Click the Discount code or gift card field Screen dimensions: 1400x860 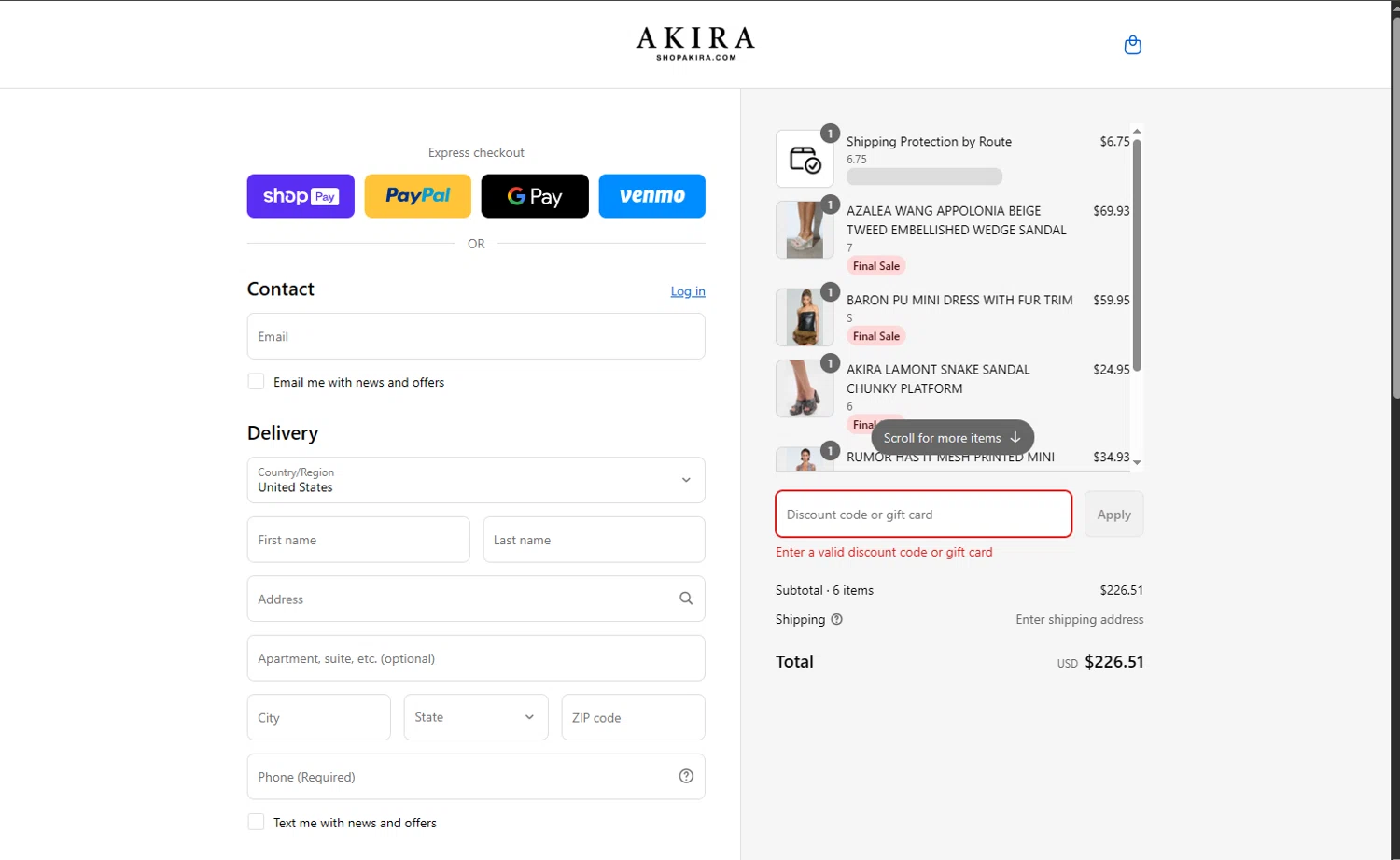(923, 515)
